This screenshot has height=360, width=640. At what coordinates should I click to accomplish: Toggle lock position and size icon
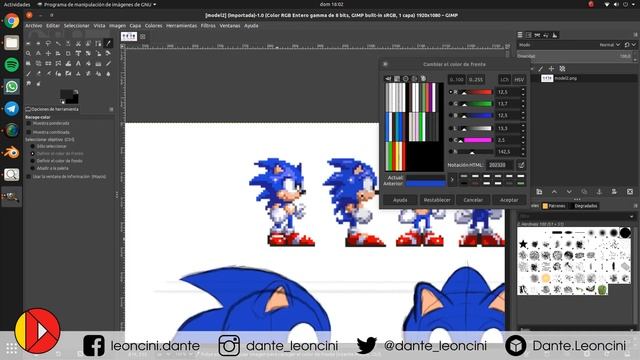point(551,69)
